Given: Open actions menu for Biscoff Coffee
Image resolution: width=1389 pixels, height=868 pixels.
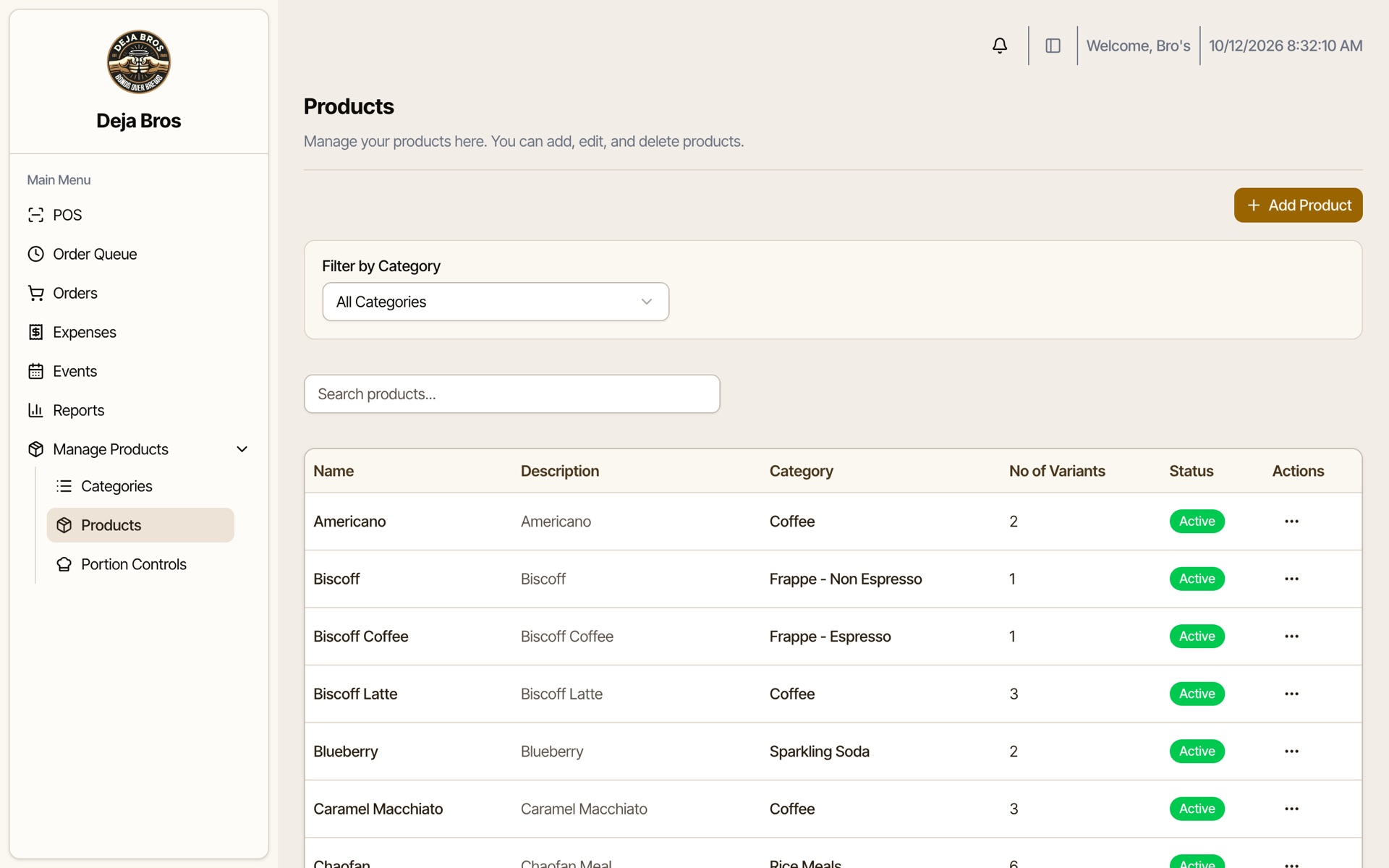Looking at the screenshot, I should tap(1291, 637).
